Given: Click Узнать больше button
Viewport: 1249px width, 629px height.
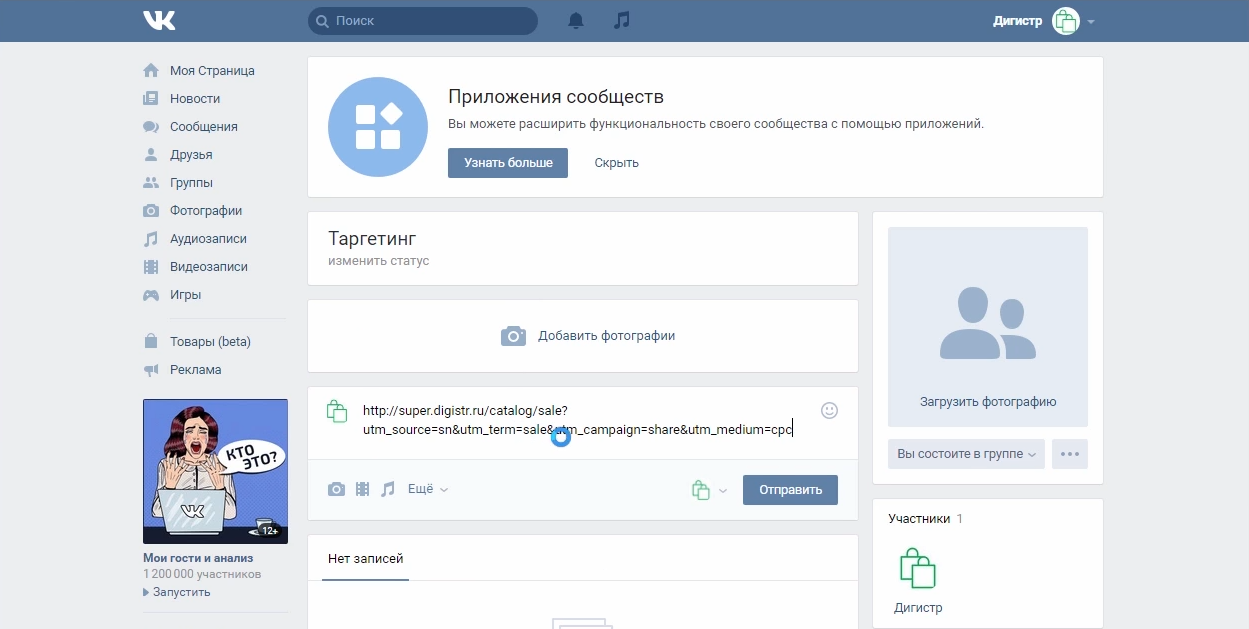Looking at the screenshot, I should pos(508,163).
